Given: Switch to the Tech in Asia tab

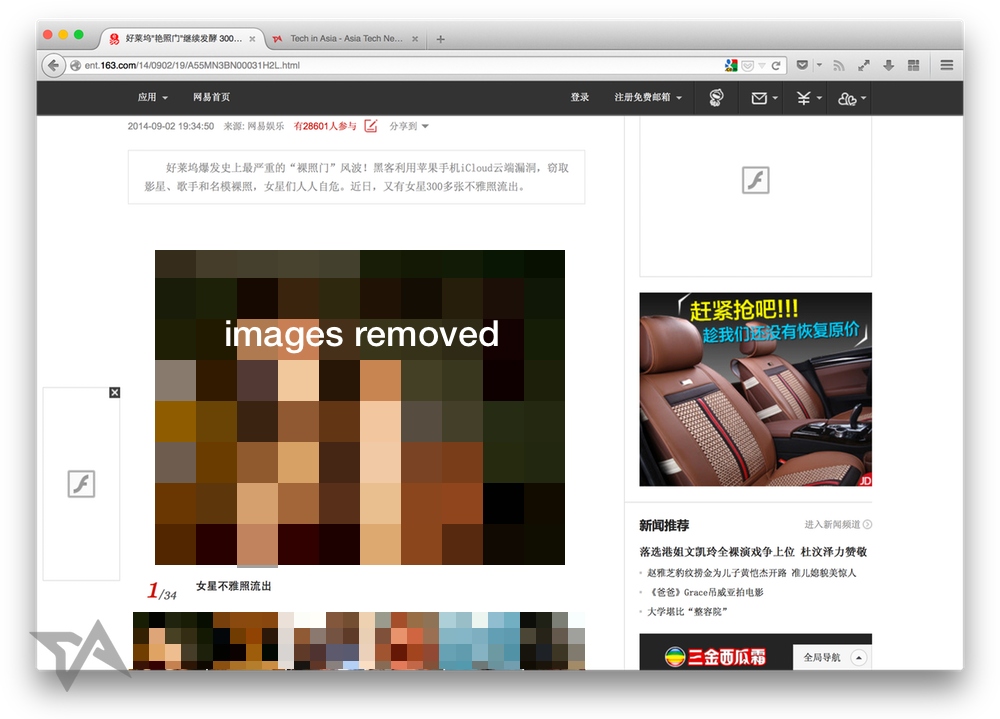Looking at the screenshot, I should (x=345, y=38).
